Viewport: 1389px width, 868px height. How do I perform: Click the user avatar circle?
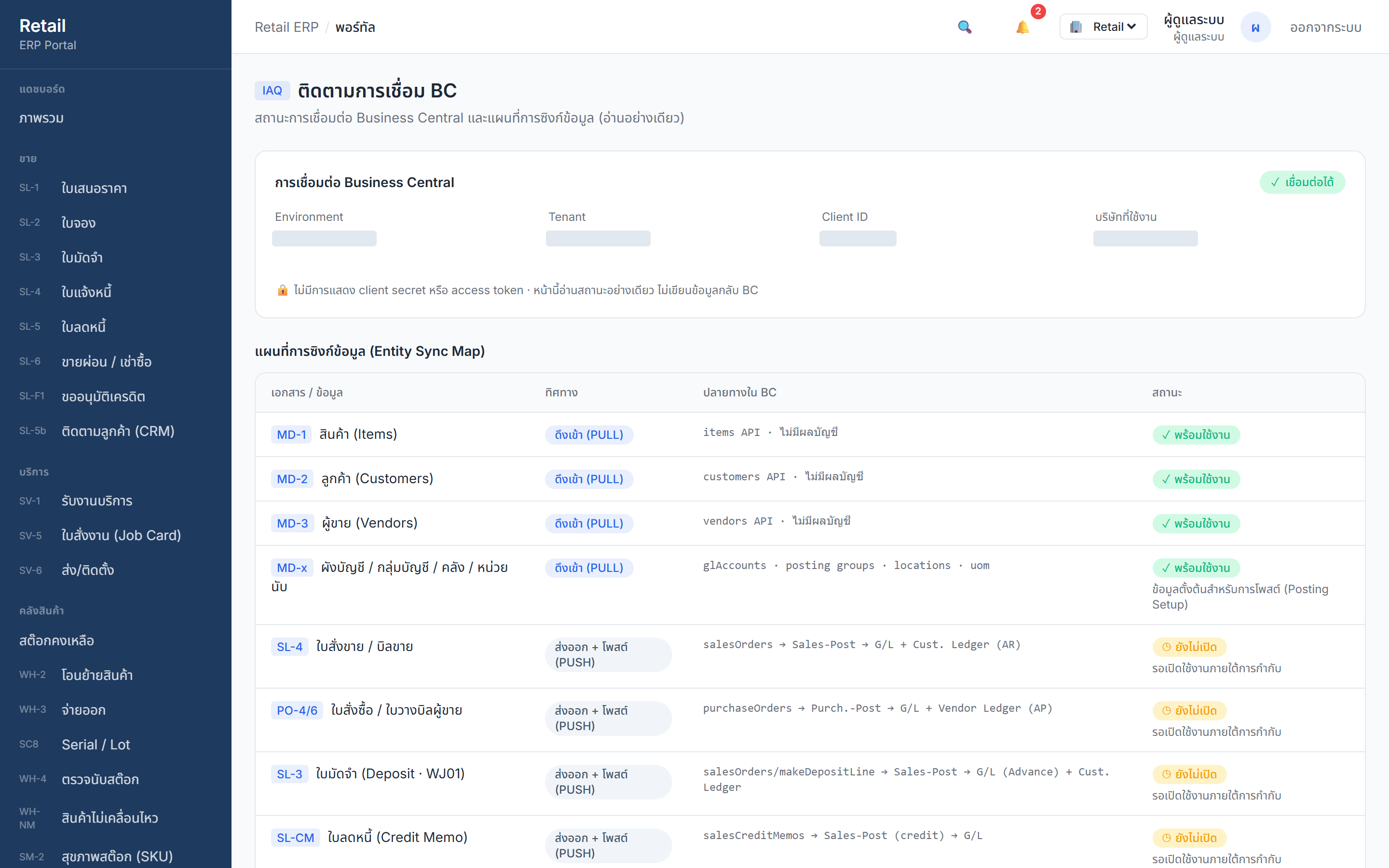coord(1255,27)
